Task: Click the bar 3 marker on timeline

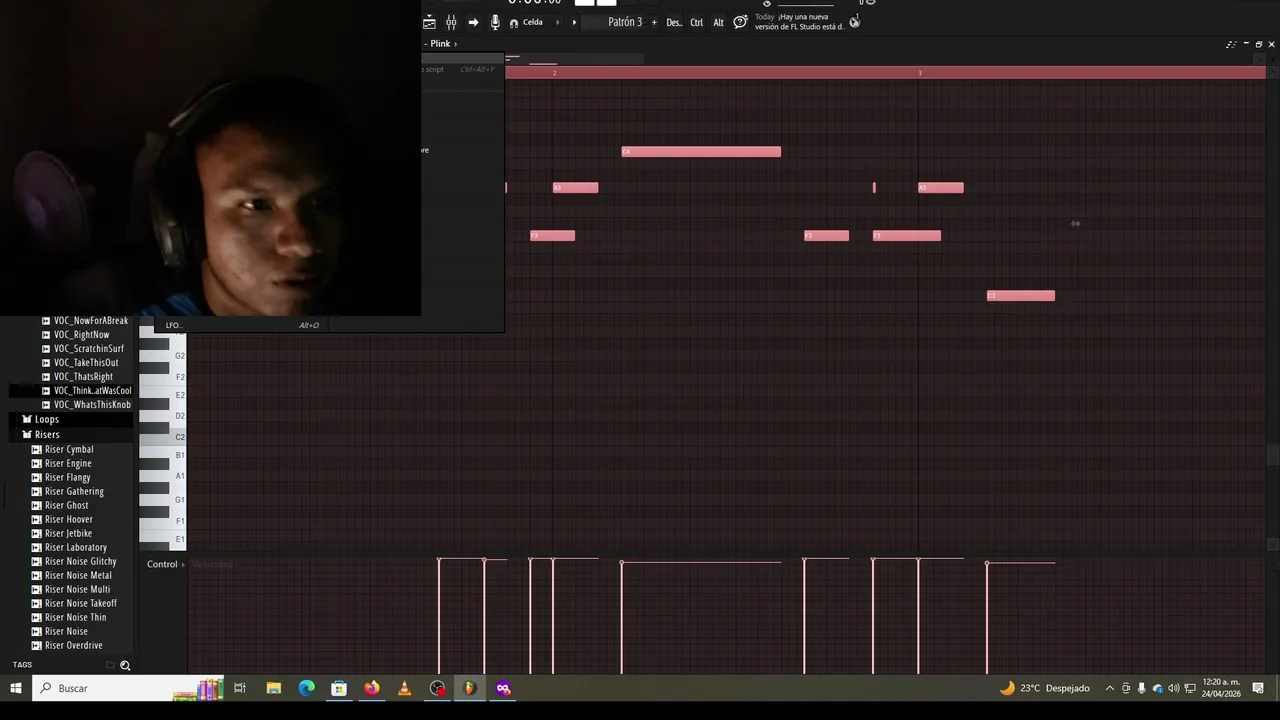Action: click(x=920, y=73)
